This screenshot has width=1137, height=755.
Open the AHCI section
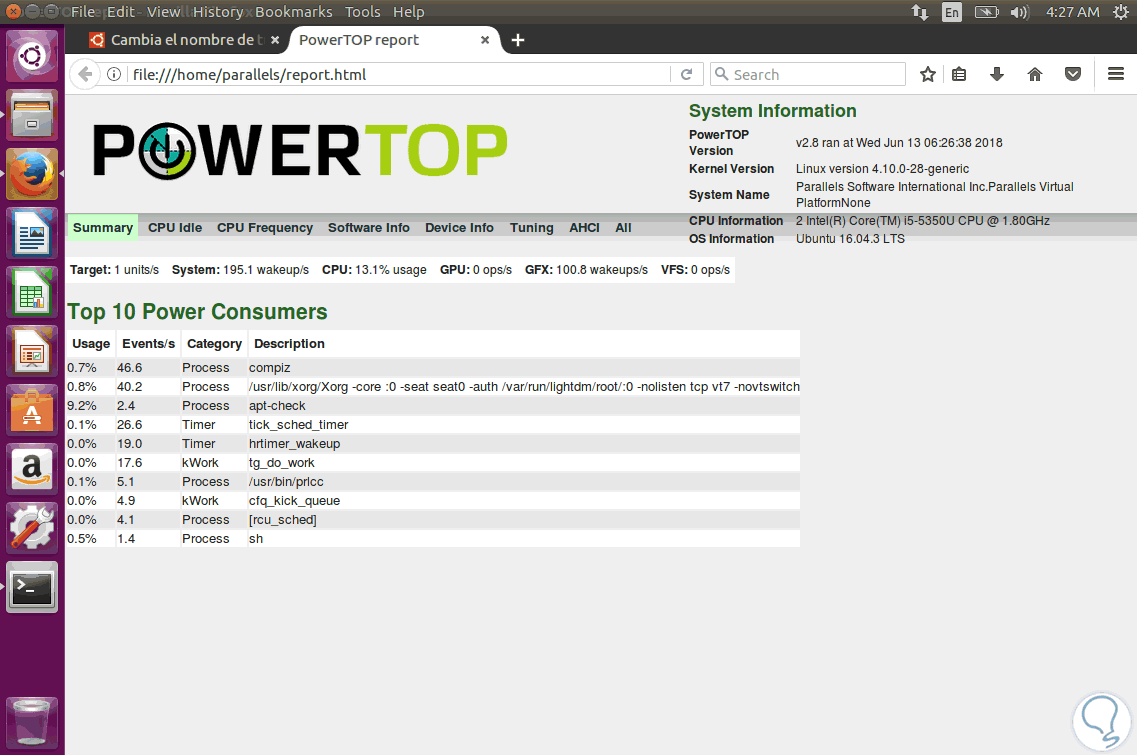584,228
